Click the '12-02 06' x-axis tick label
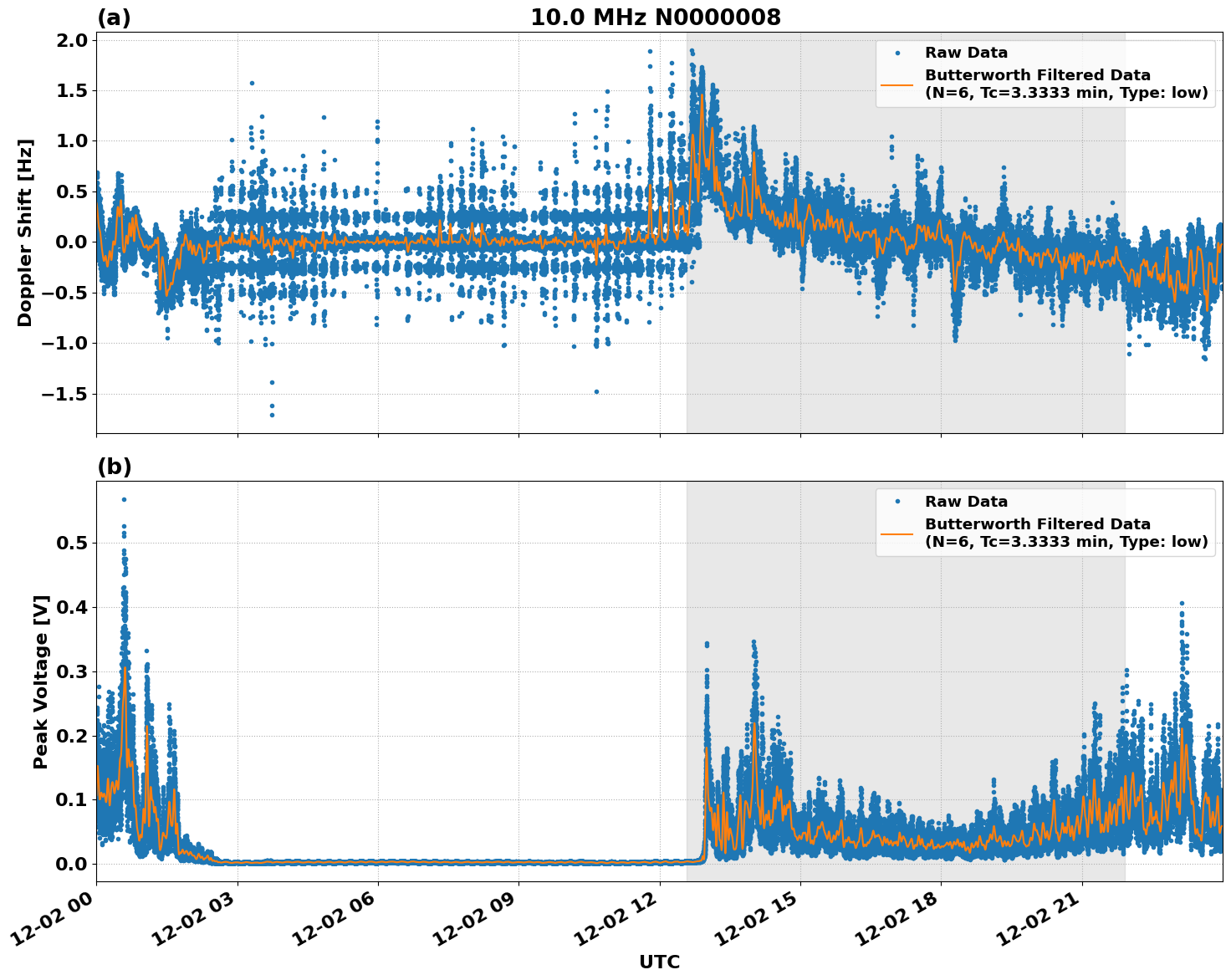Viewport: 1231px width, 980px height. pos(334,918)
